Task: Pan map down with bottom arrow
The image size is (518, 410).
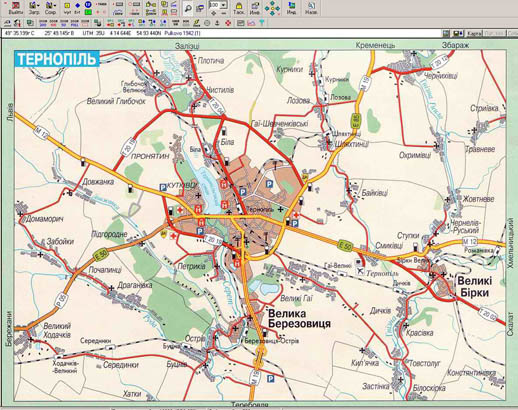Action: (272, 14)
